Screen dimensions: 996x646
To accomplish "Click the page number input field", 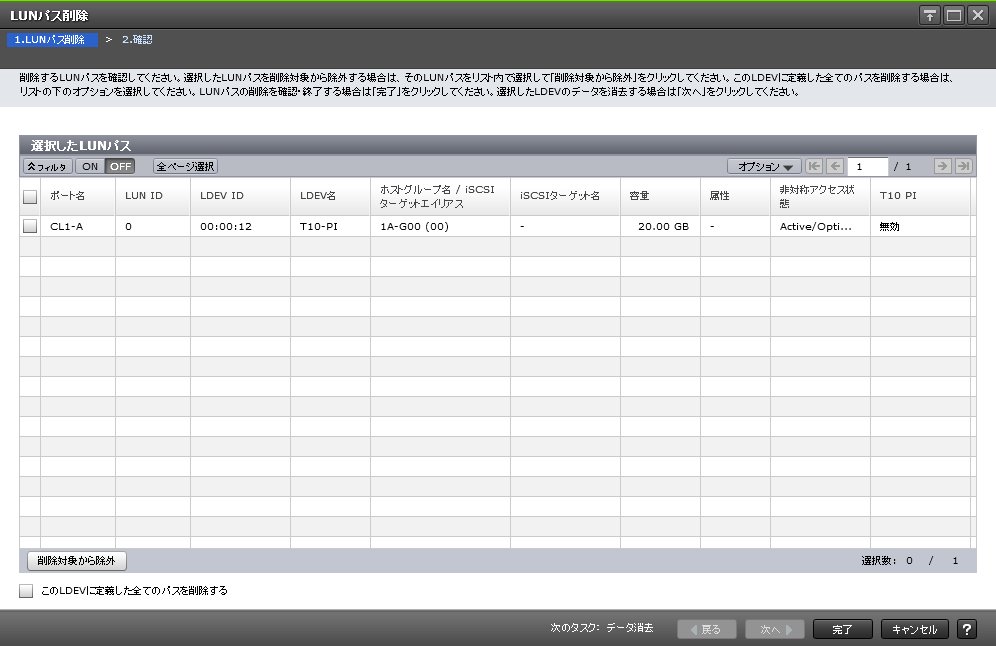I will click(867, 166).
